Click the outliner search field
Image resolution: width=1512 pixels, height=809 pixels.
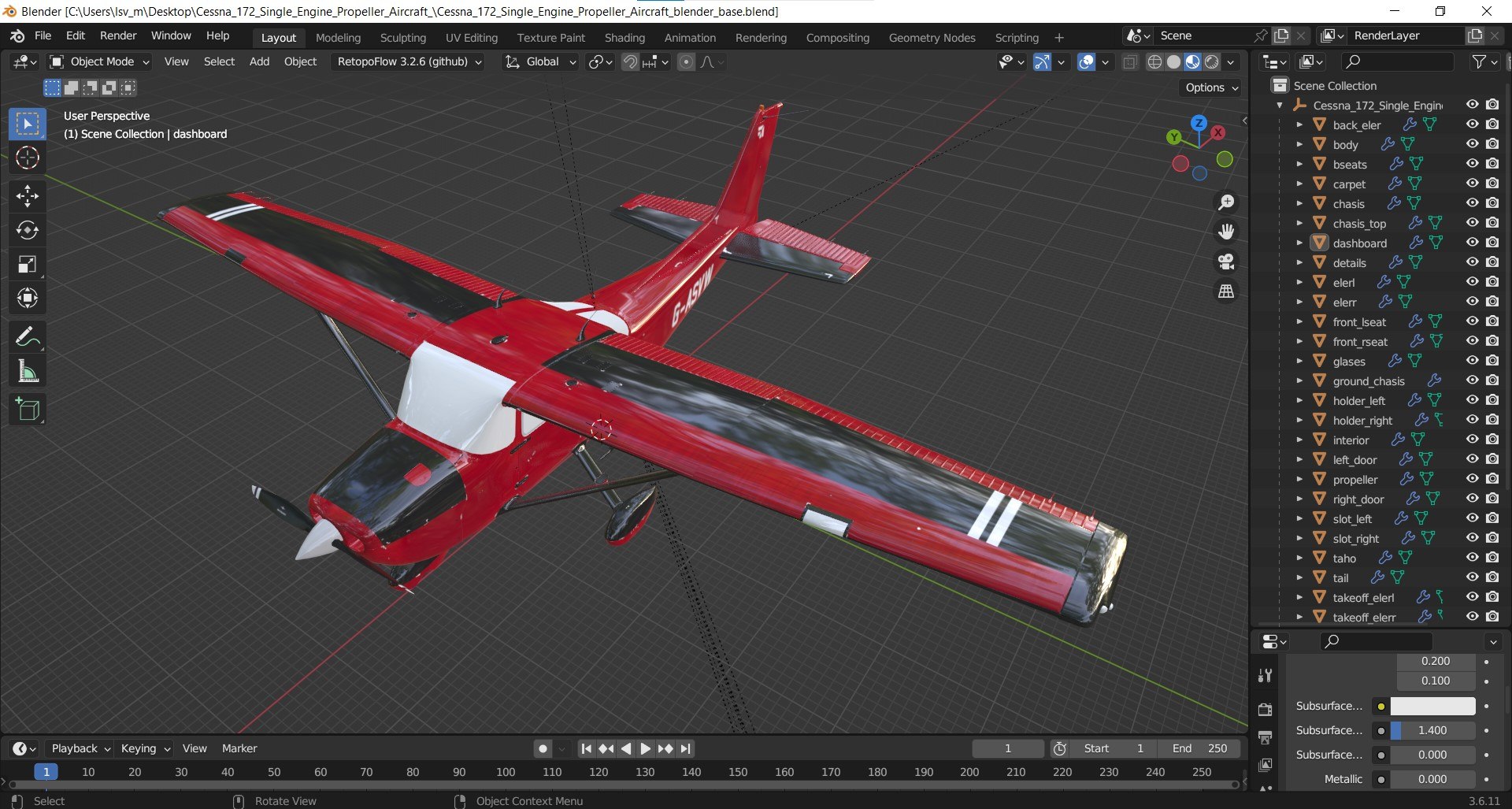click(1398, 62)
